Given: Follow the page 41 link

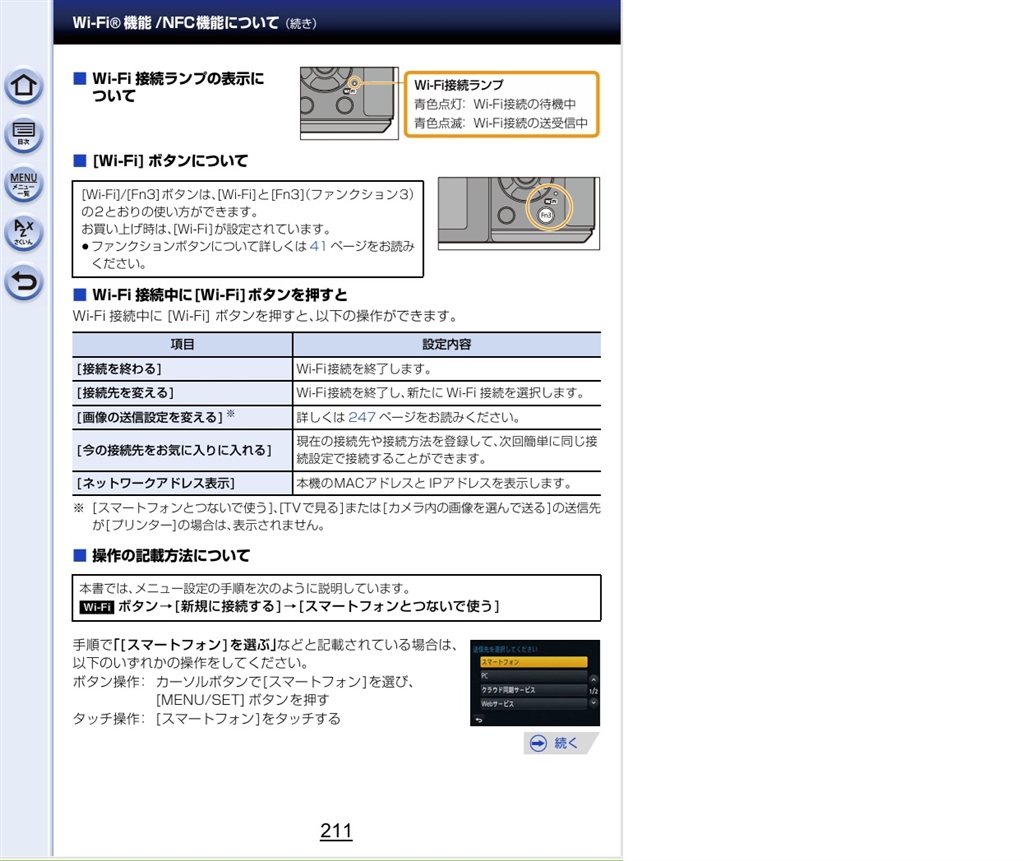Looking at the screenshot, I should (x=318, y=246).
